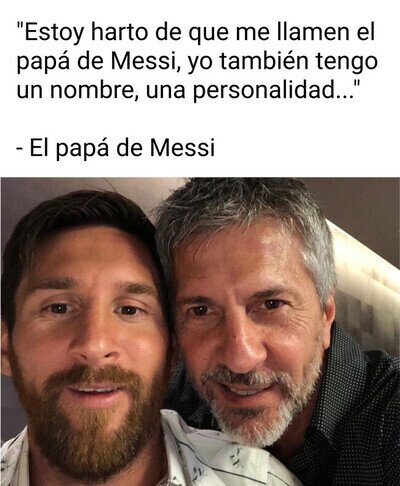Click the "- El papá de Messi" attribution line

pyautogui.click(x=116, y=147)
